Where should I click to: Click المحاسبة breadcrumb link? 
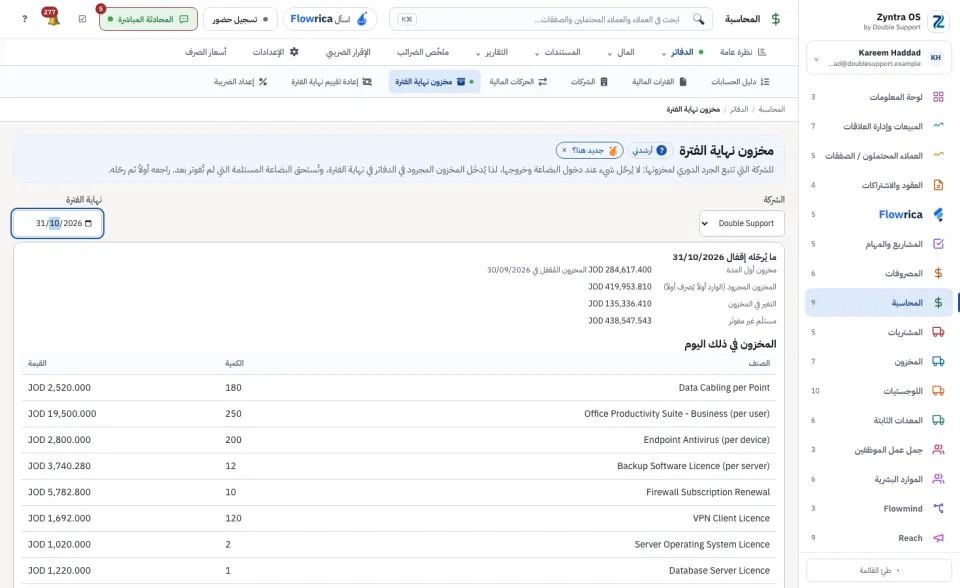pyautogui.click(x=771, y=109)
